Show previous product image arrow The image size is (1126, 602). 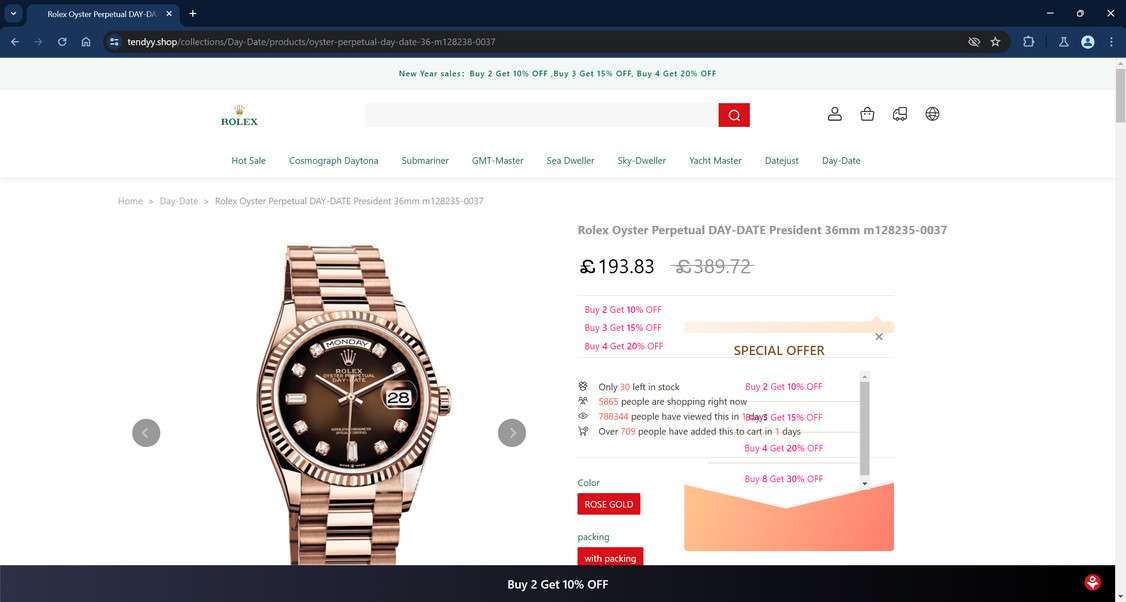[146, 432]
